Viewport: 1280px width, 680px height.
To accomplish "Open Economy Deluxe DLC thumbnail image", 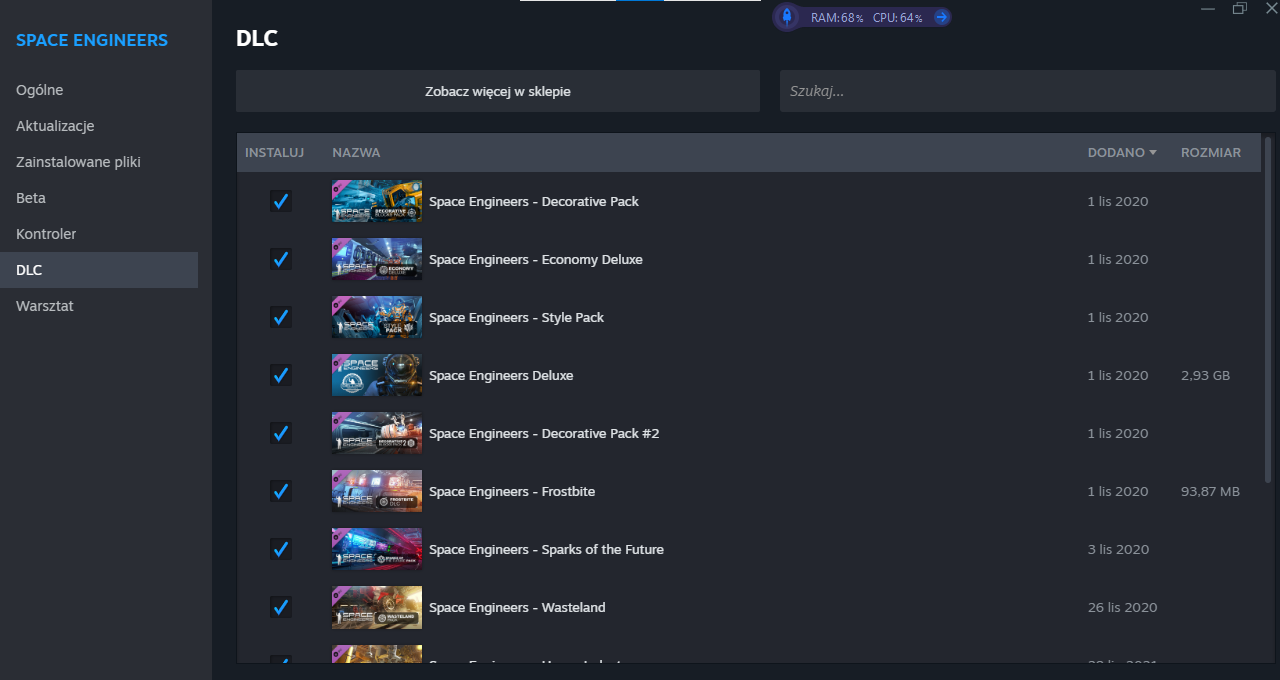I will click(376, 259).
